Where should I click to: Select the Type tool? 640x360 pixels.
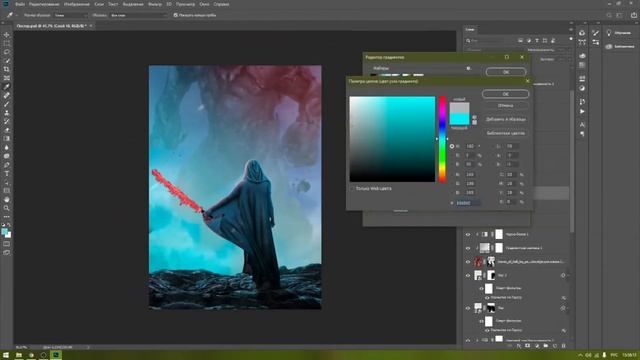[x=7, y=173]
